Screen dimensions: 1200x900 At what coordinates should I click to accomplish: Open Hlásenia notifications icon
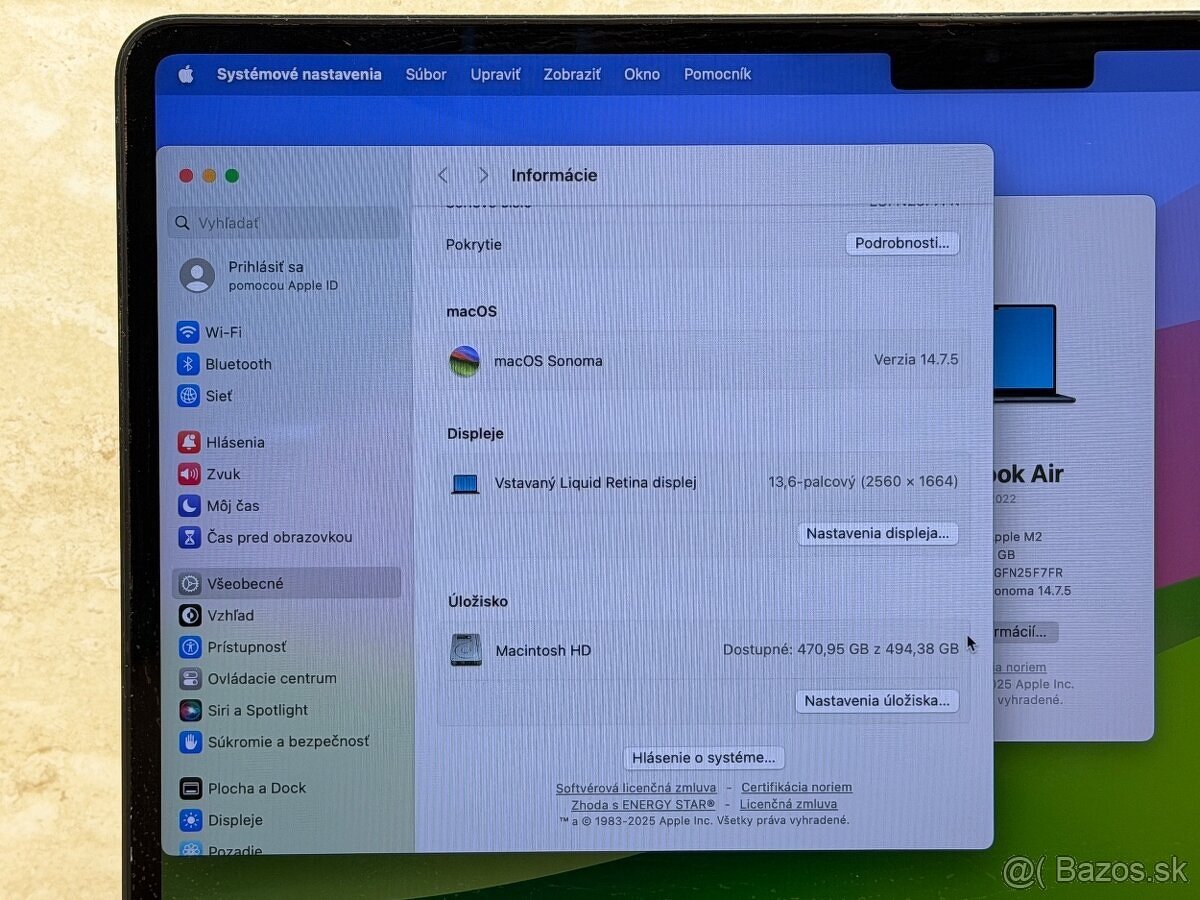coord(189,442)
